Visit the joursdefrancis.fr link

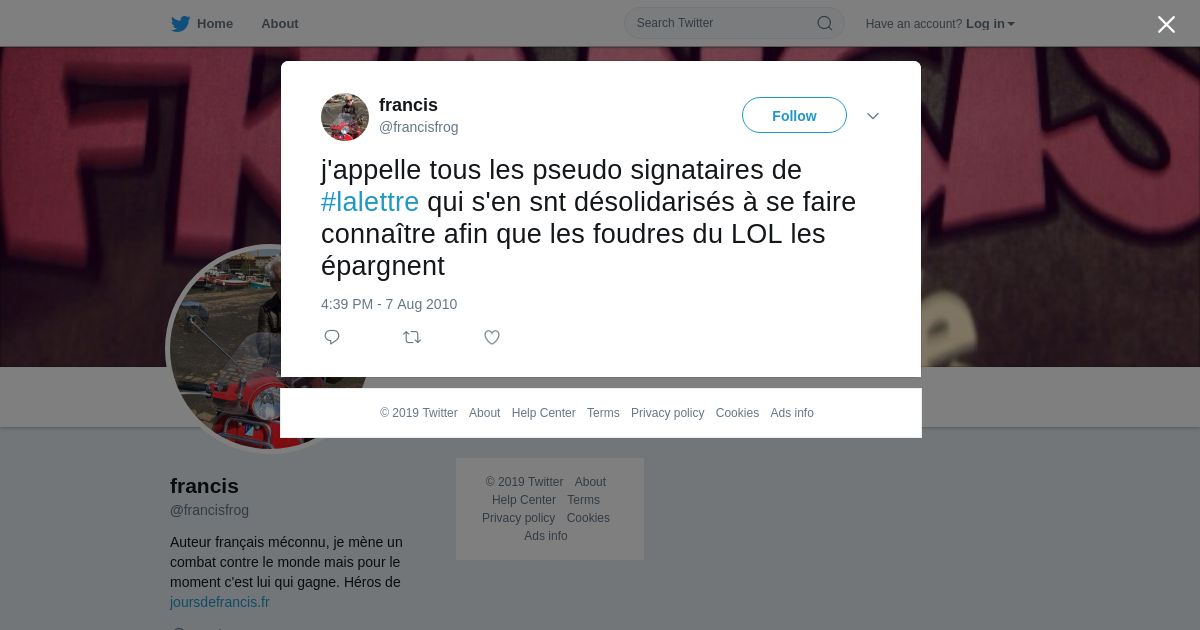tap(220, 602)
